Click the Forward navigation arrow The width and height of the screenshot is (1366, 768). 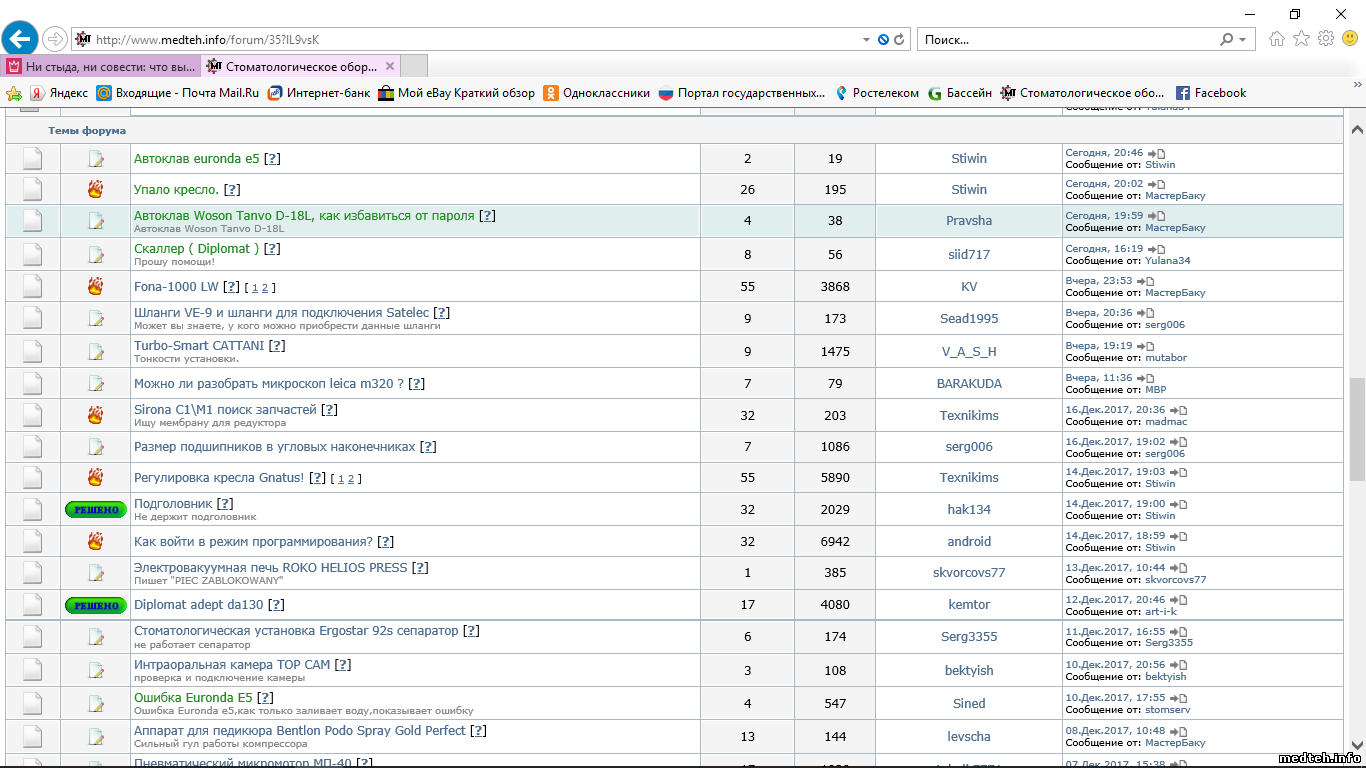click(55, 39)
